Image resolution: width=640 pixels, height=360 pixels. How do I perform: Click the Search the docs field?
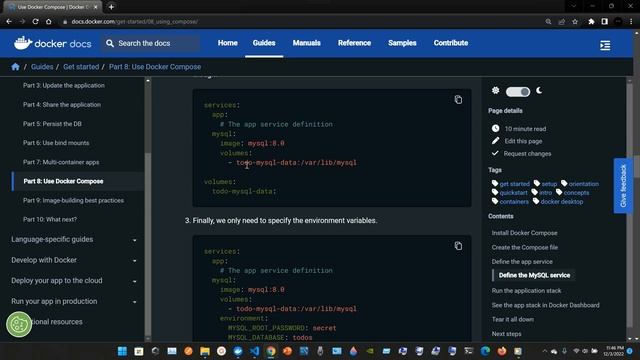[x=151, y=43]
